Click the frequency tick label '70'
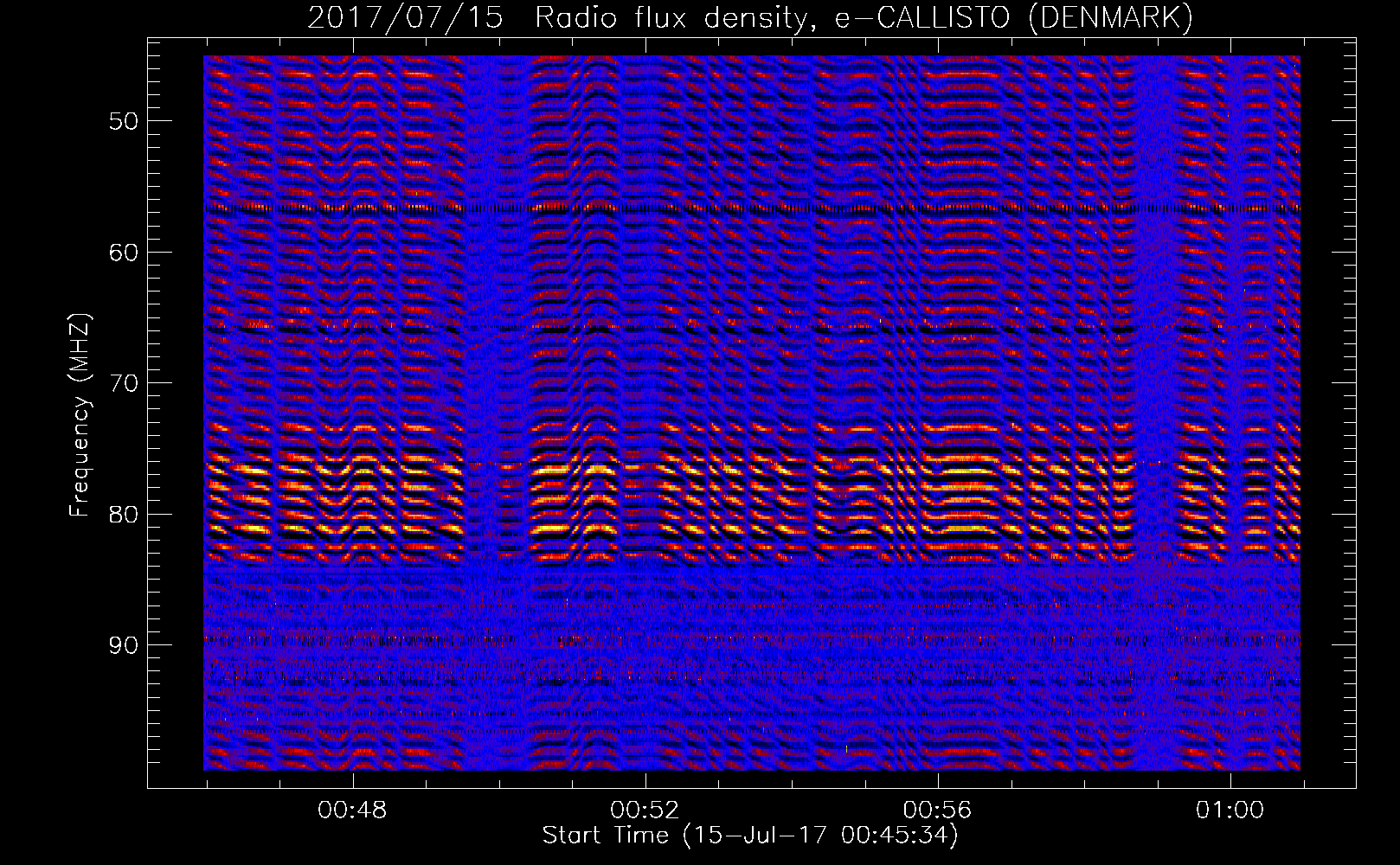 click(124, 383)
